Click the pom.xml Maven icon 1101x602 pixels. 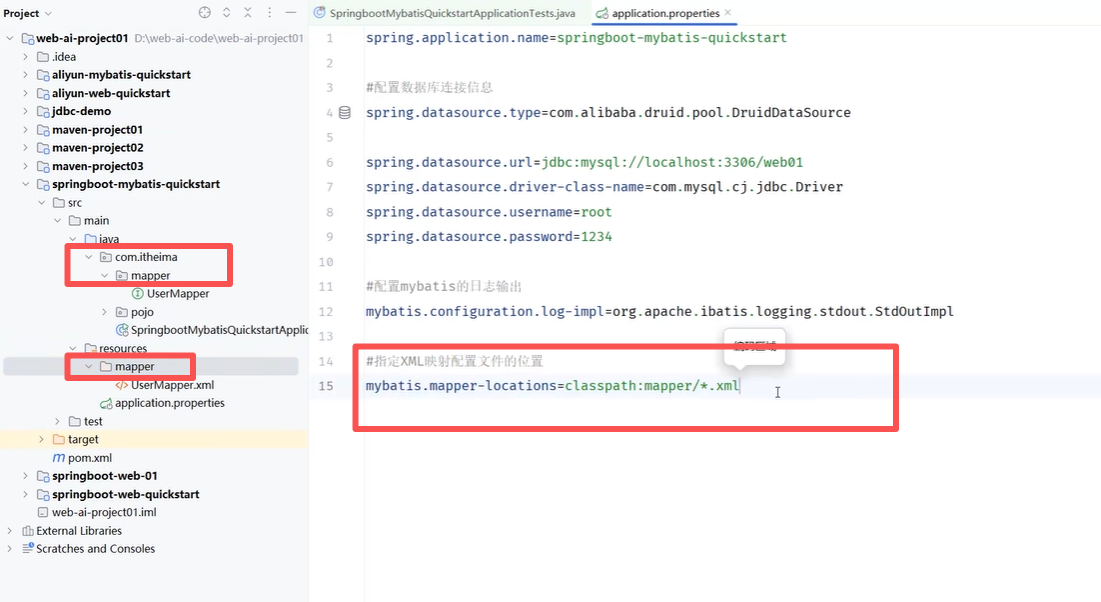tap(59, 458)
